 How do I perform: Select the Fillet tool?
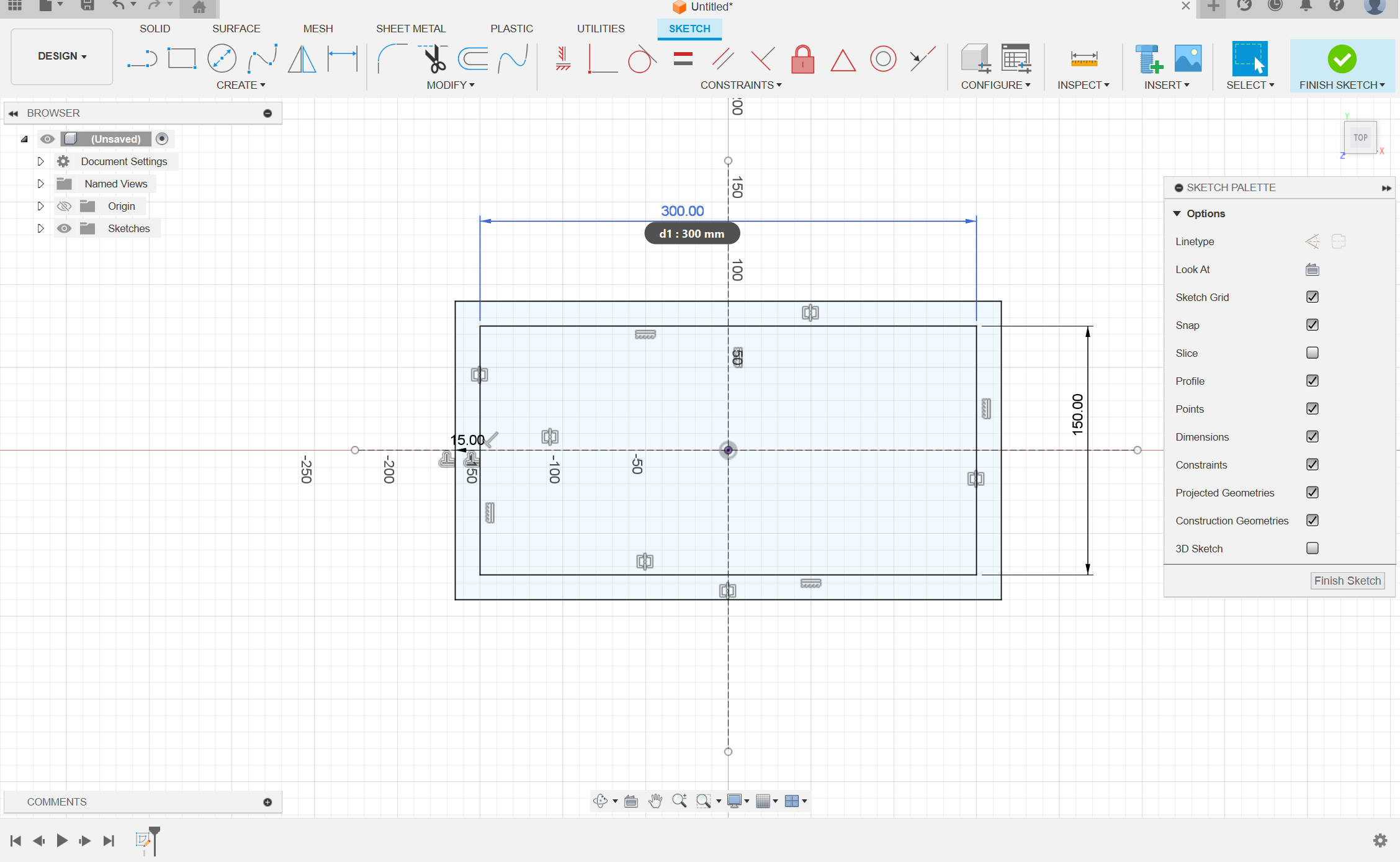392,59
